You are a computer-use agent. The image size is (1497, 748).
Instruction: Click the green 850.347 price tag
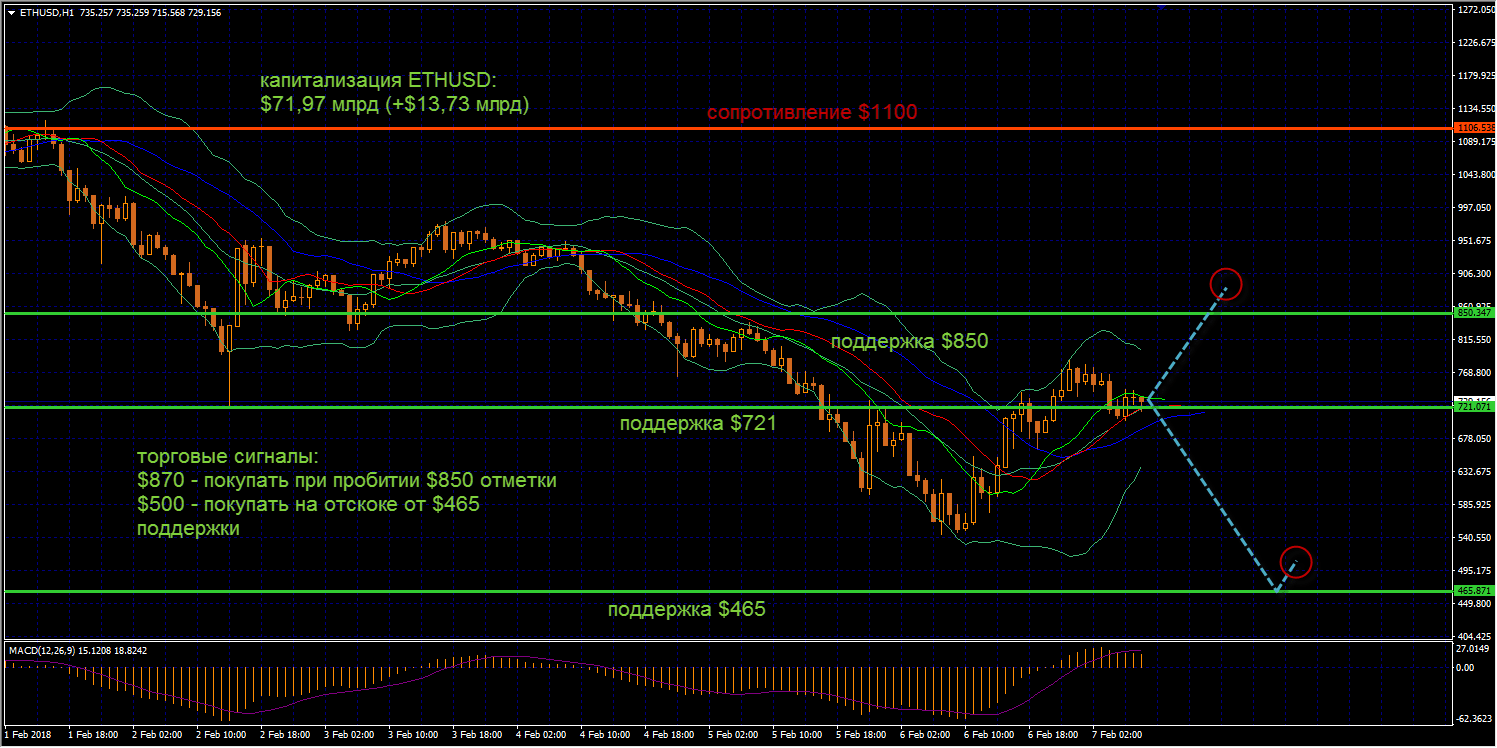[x=1474, y=313]
